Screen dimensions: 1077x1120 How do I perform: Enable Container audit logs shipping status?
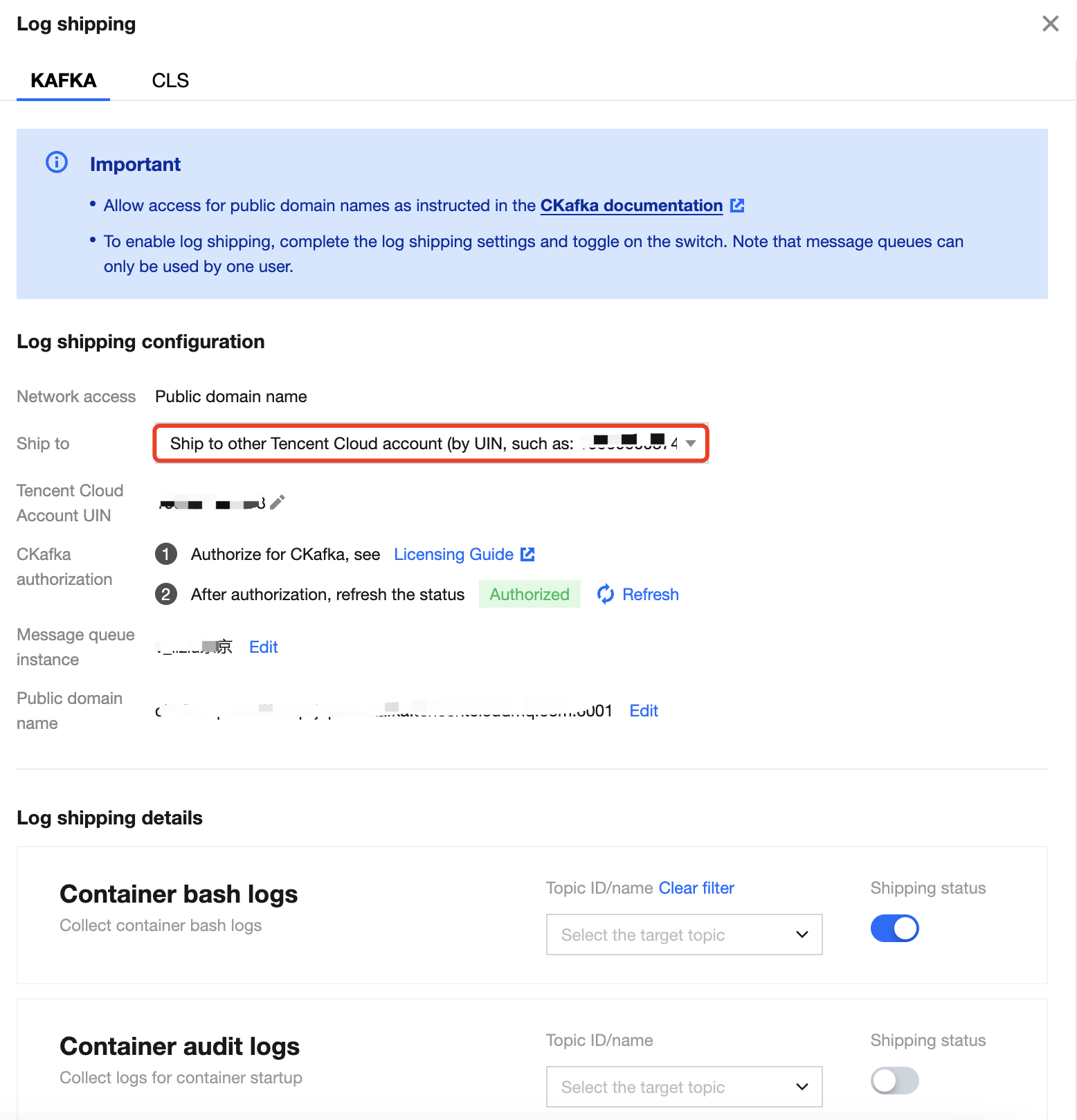pos(894,1081)
